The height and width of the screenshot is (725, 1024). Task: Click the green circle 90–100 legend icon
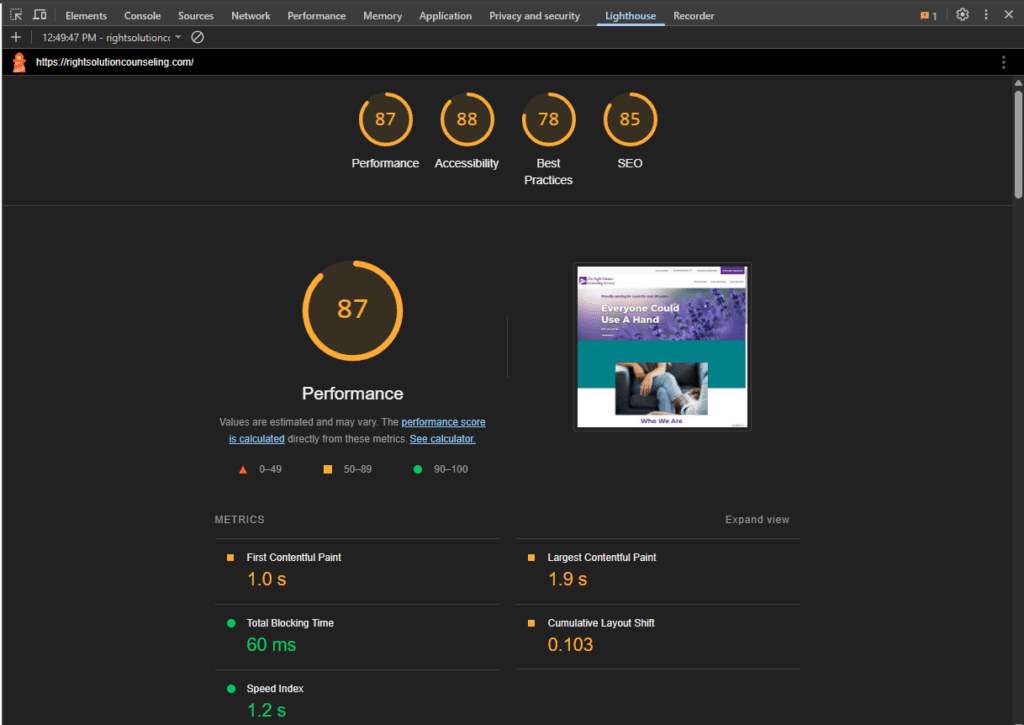click(418, 469)
